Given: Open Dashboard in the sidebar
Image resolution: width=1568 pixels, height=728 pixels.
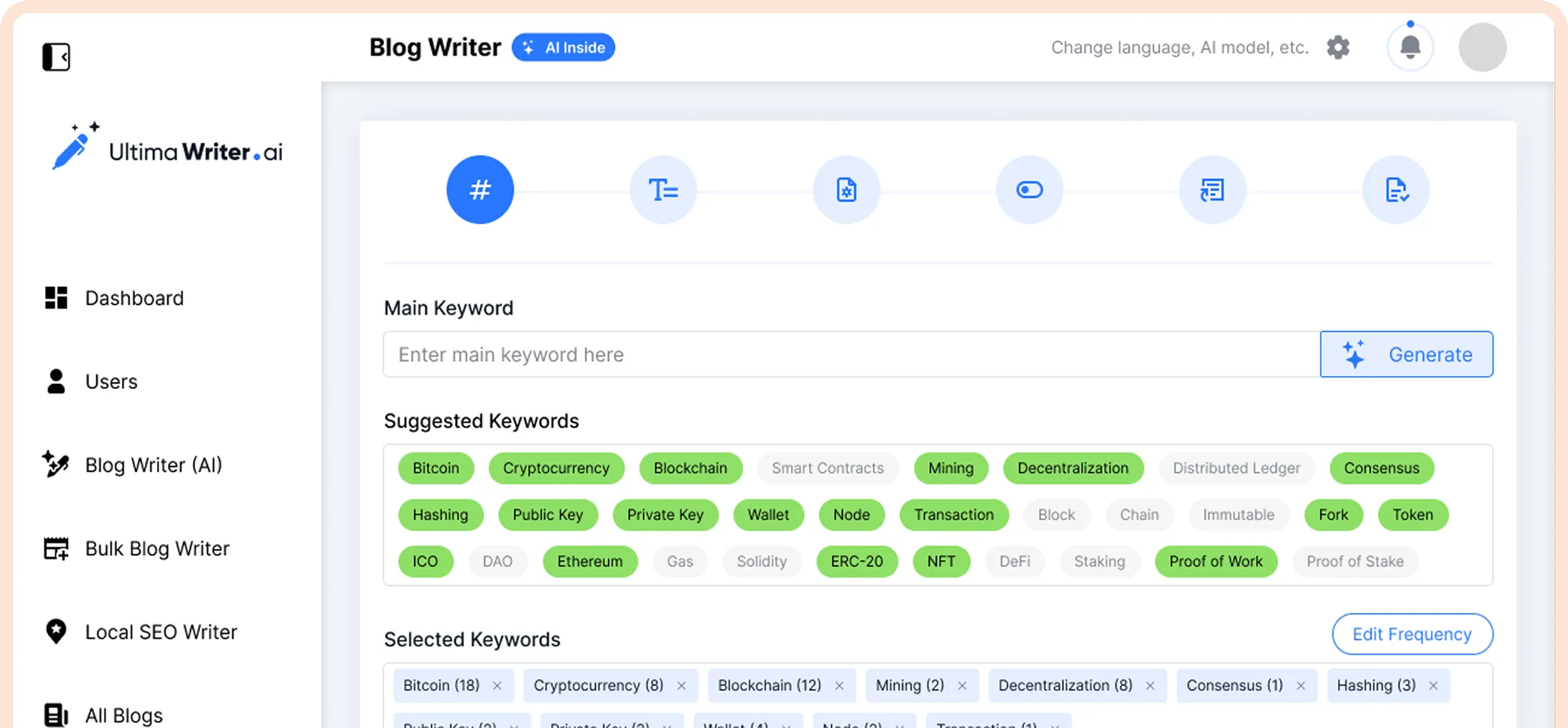Looking at the screenshot, I should (134, 298).
